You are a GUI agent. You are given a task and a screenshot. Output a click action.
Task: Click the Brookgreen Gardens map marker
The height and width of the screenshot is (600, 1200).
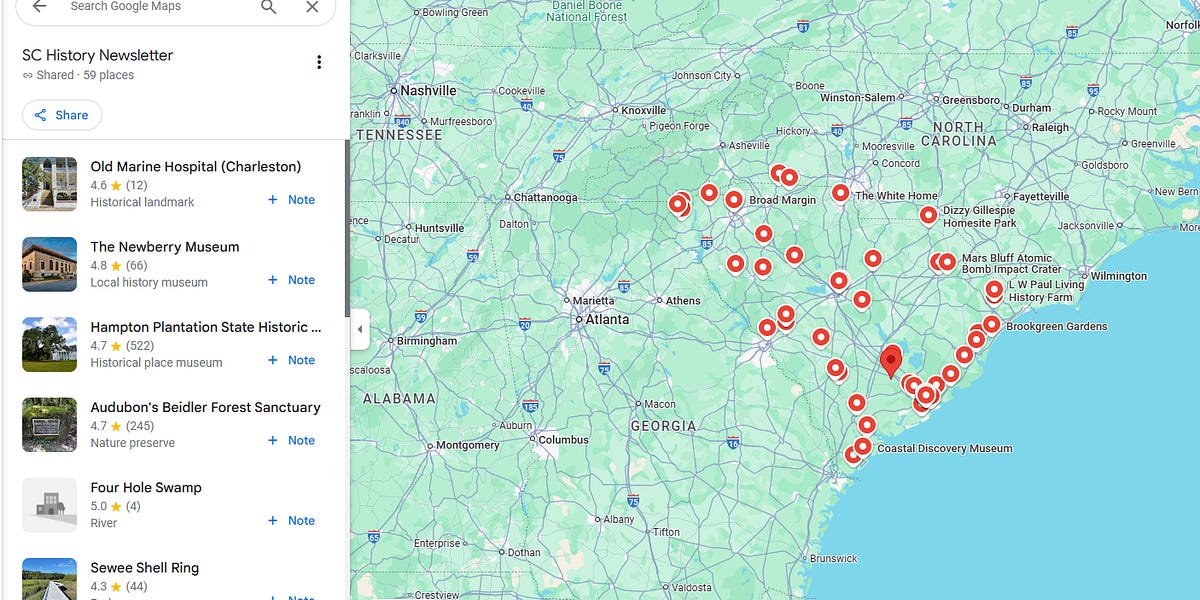point(991,325)
